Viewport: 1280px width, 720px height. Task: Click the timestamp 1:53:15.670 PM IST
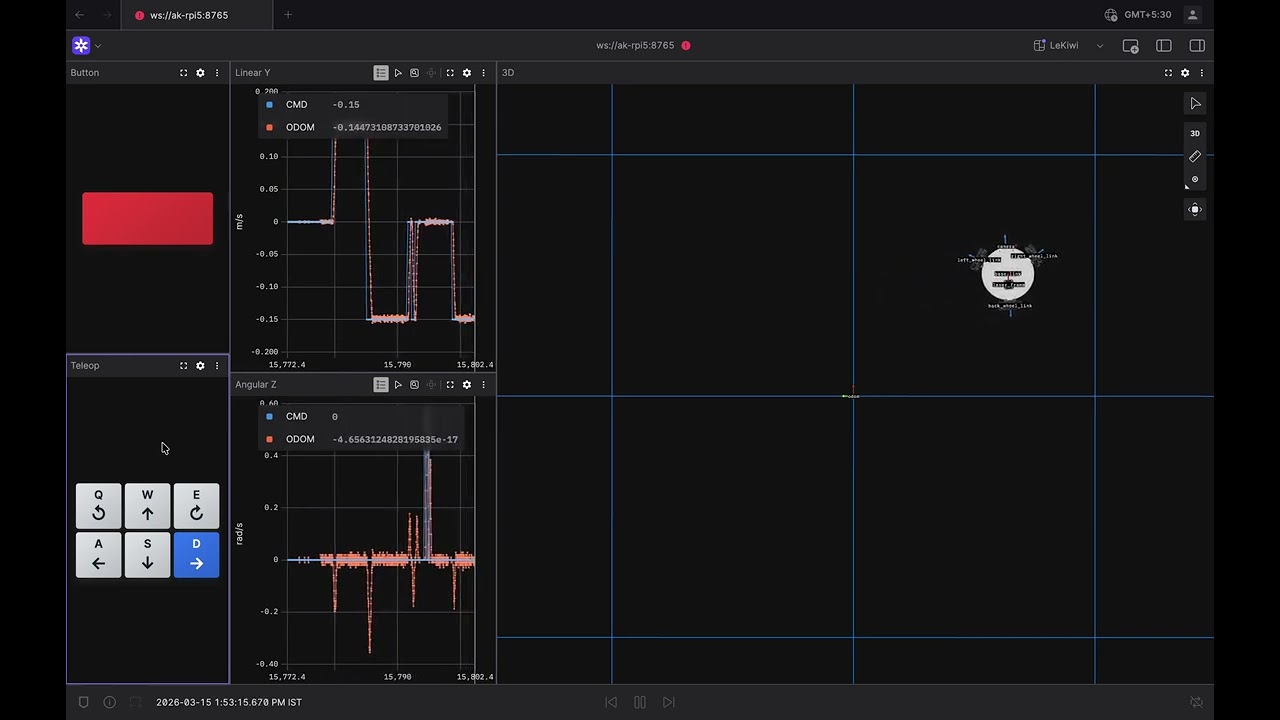229,703
